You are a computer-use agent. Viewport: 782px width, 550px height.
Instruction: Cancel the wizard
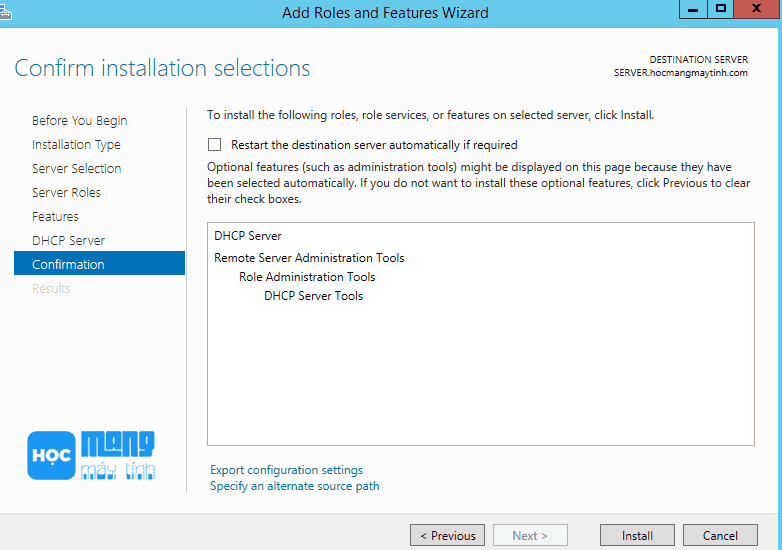720,535
